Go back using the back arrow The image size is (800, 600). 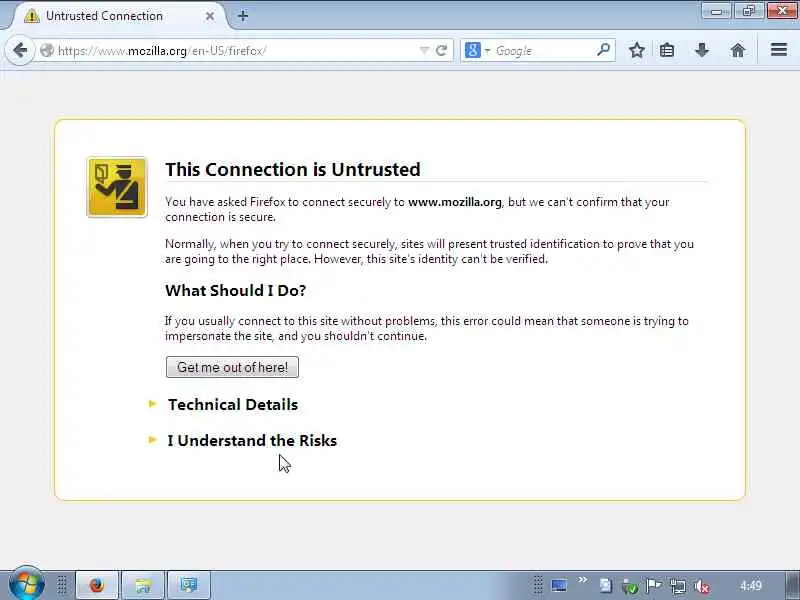(20, 50)
